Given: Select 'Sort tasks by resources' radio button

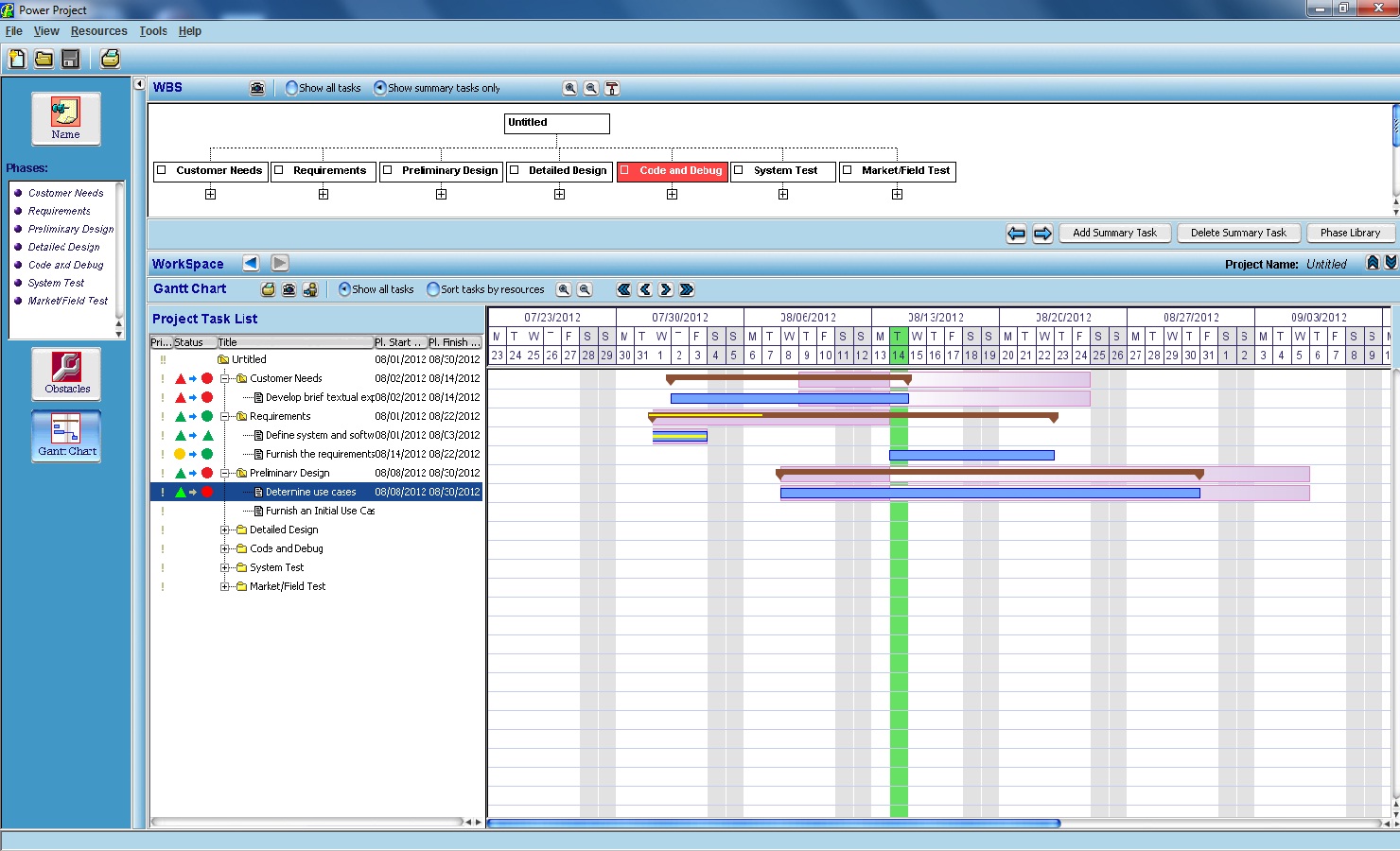Looking at the screenshot, I should (x=433, y=289).
